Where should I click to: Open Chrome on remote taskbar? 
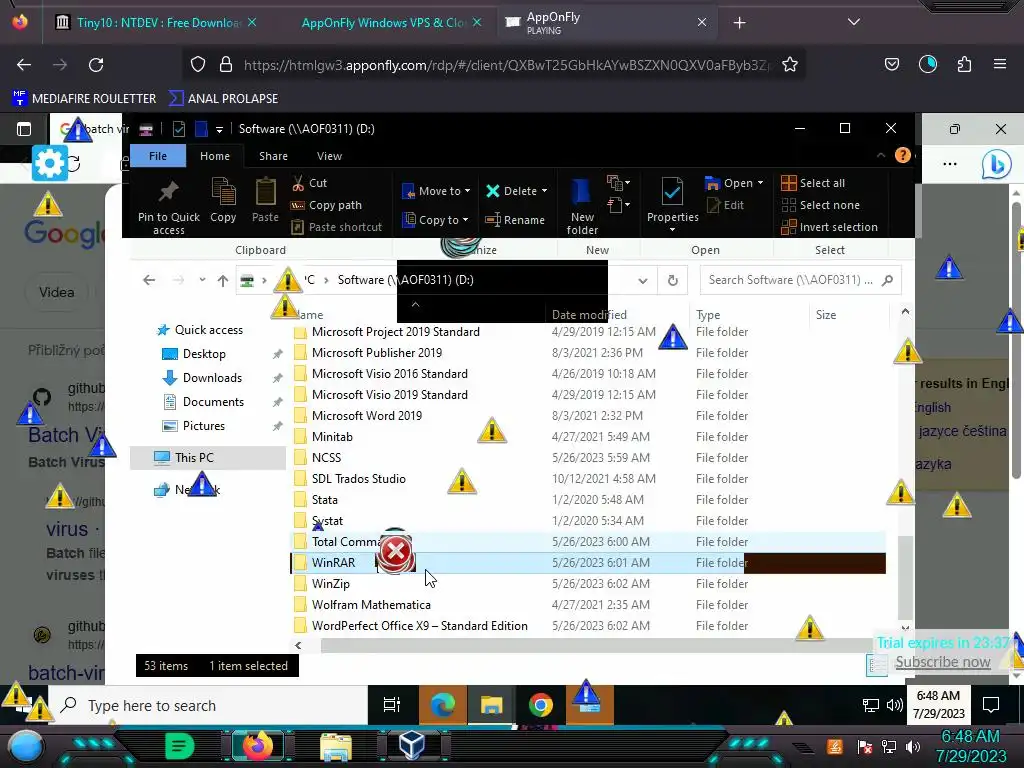541,705
